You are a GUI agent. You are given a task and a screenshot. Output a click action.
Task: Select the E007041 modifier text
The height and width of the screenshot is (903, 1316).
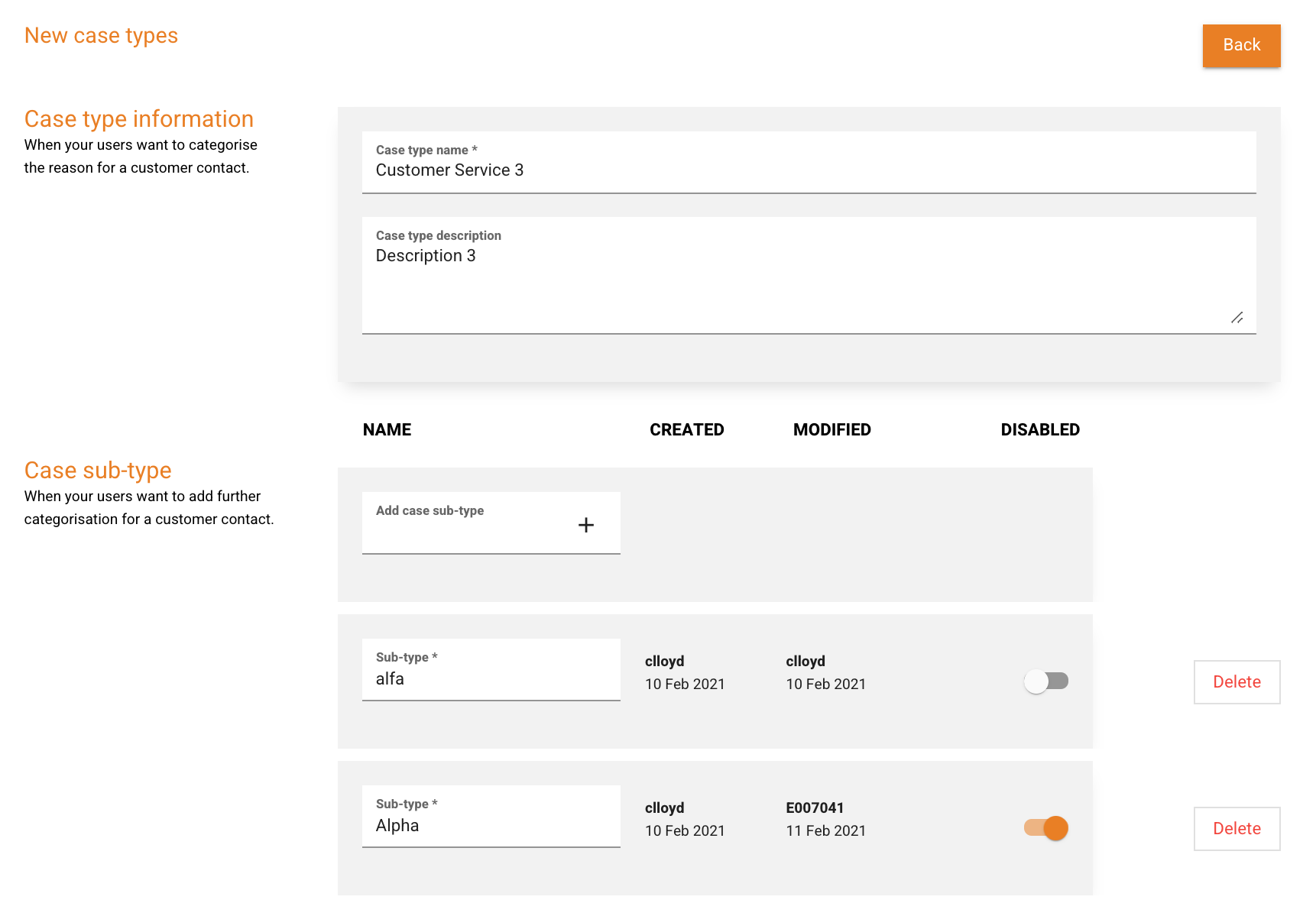pyautogui.click(x=815, y=808)
